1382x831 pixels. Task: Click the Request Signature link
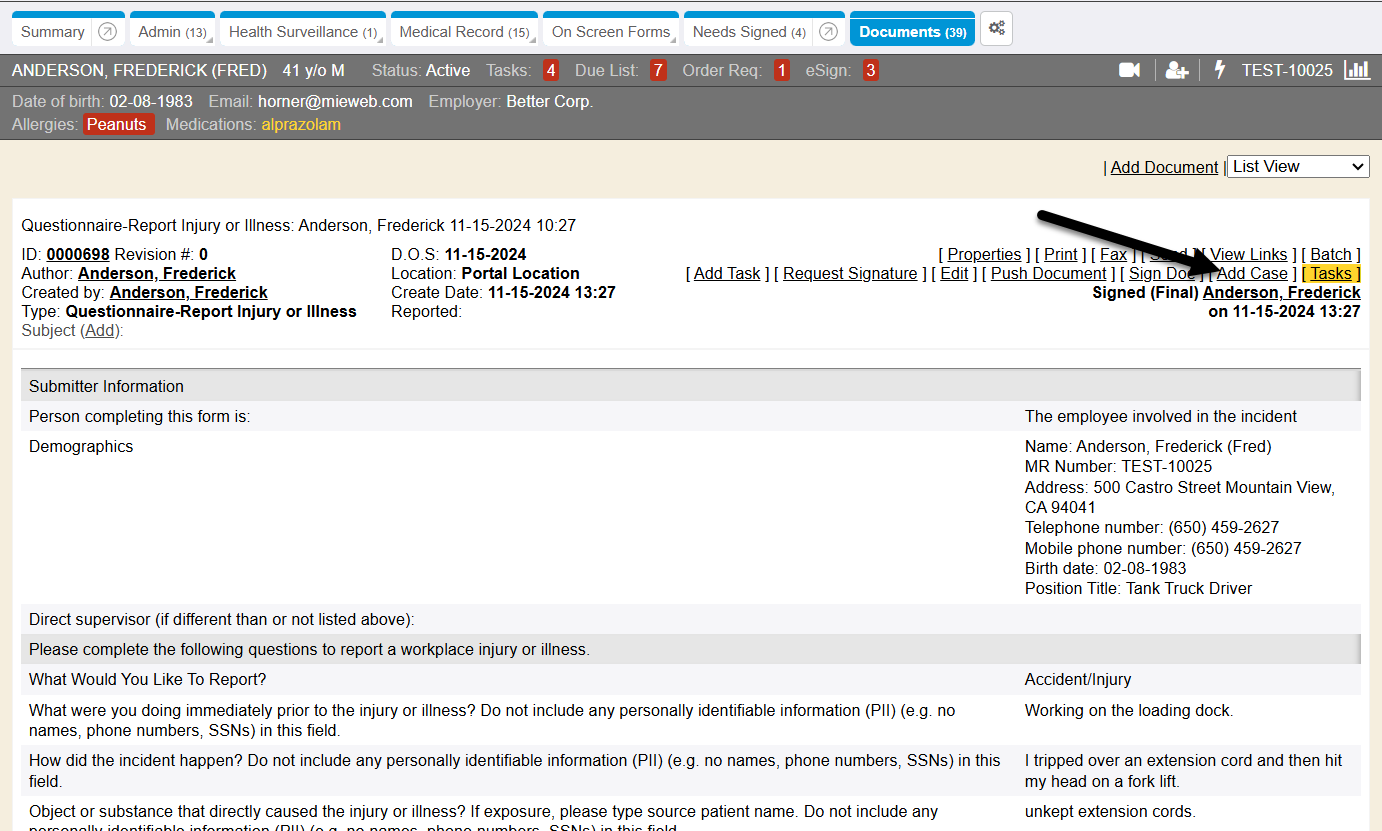point(849,273)
